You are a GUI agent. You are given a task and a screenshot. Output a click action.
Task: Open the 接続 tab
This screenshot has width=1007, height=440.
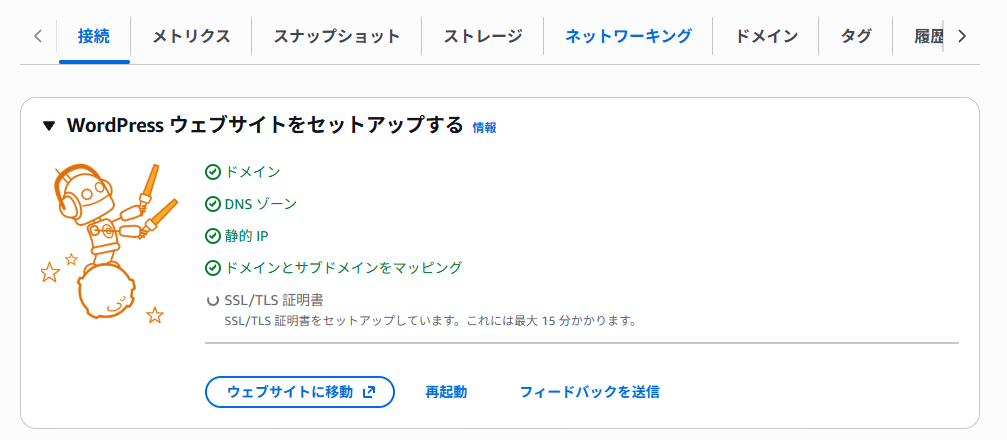point(94,36)
